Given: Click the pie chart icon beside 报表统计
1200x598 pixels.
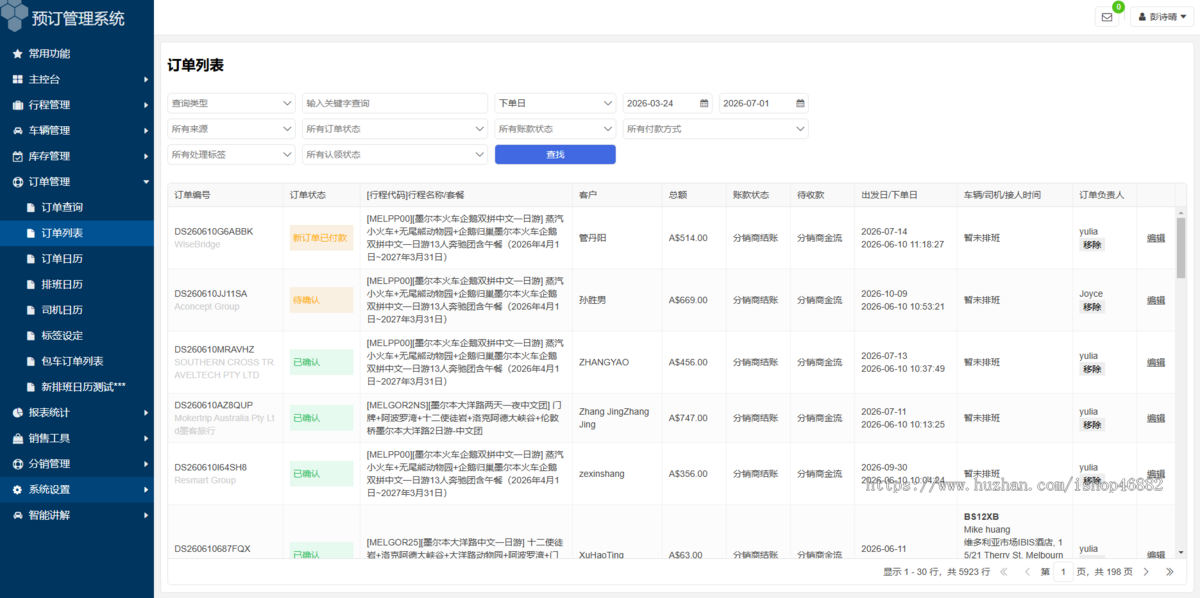Looking at the screenshot, I should [x=17, y=412].
